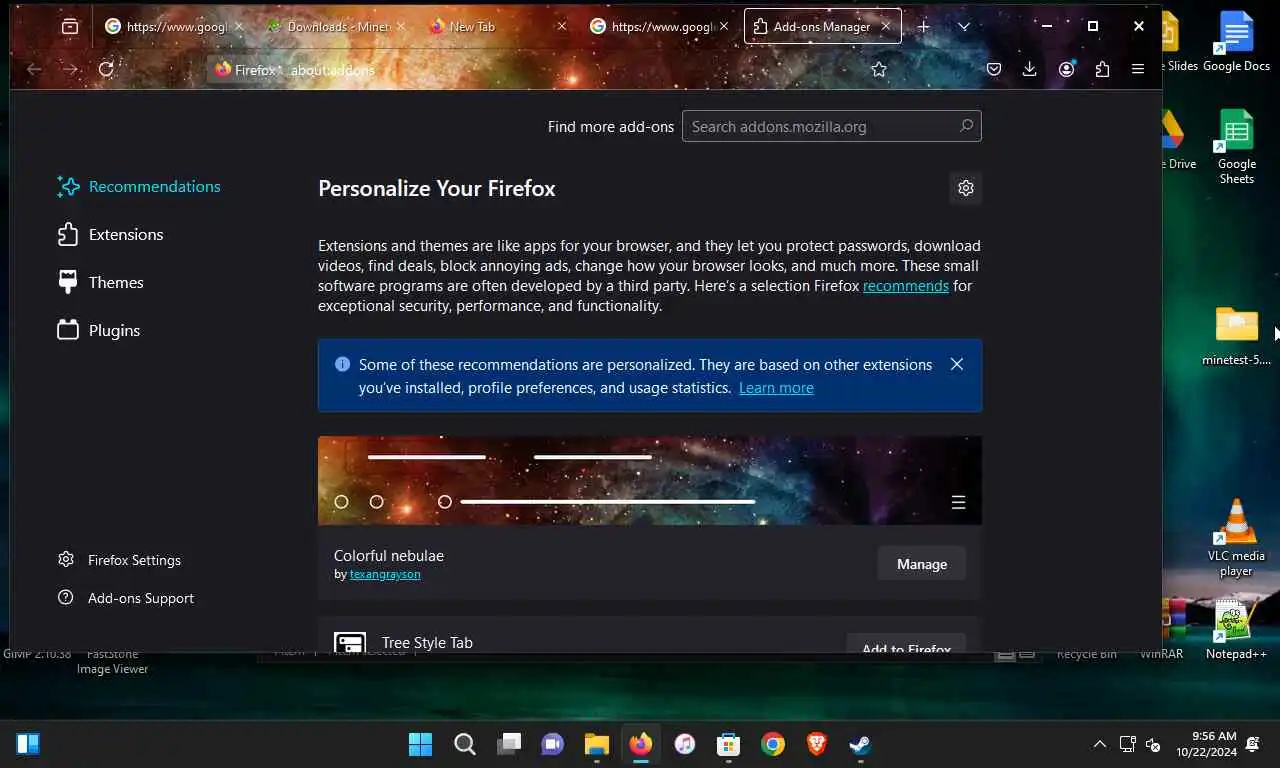Screen dimensions: 1280x768
Task: Focus the Search addons.mozilla.org field
Action: tap(831, 126)
